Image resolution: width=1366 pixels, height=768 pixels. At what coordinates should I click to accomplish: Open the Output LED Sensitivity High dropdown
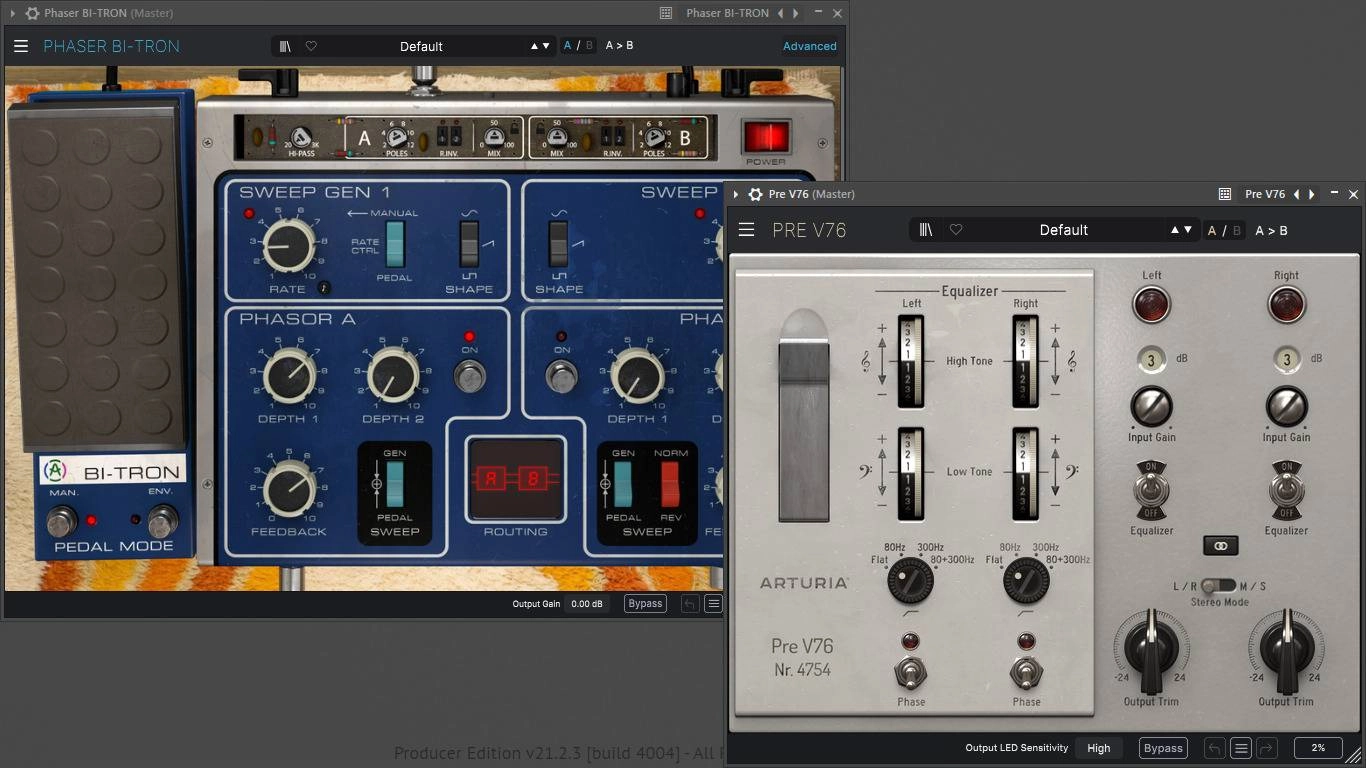pos(1099,748)
